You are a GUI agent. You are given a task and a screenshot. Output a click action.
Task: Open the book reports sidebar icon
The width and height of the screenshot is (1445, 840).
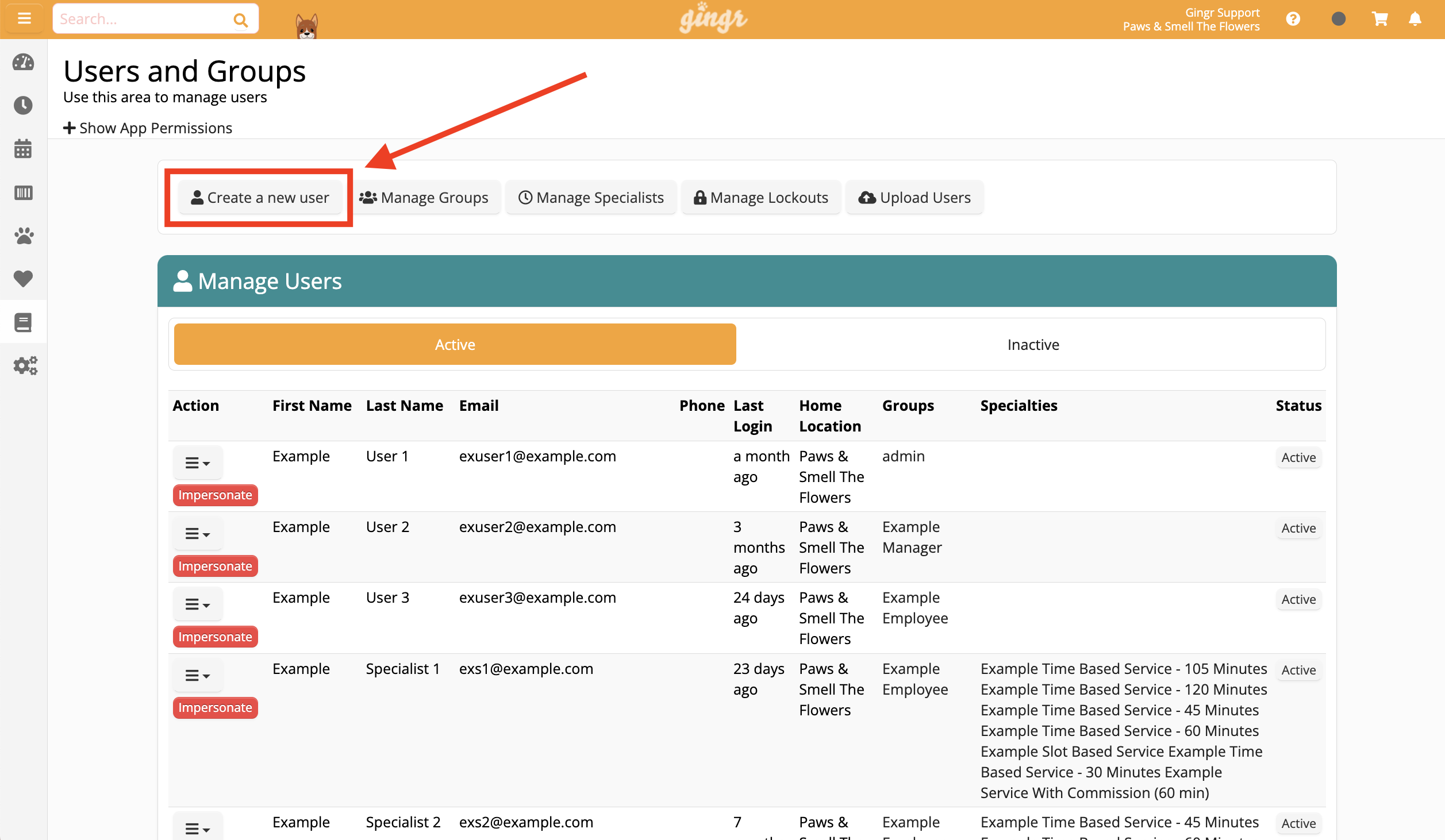24,322
